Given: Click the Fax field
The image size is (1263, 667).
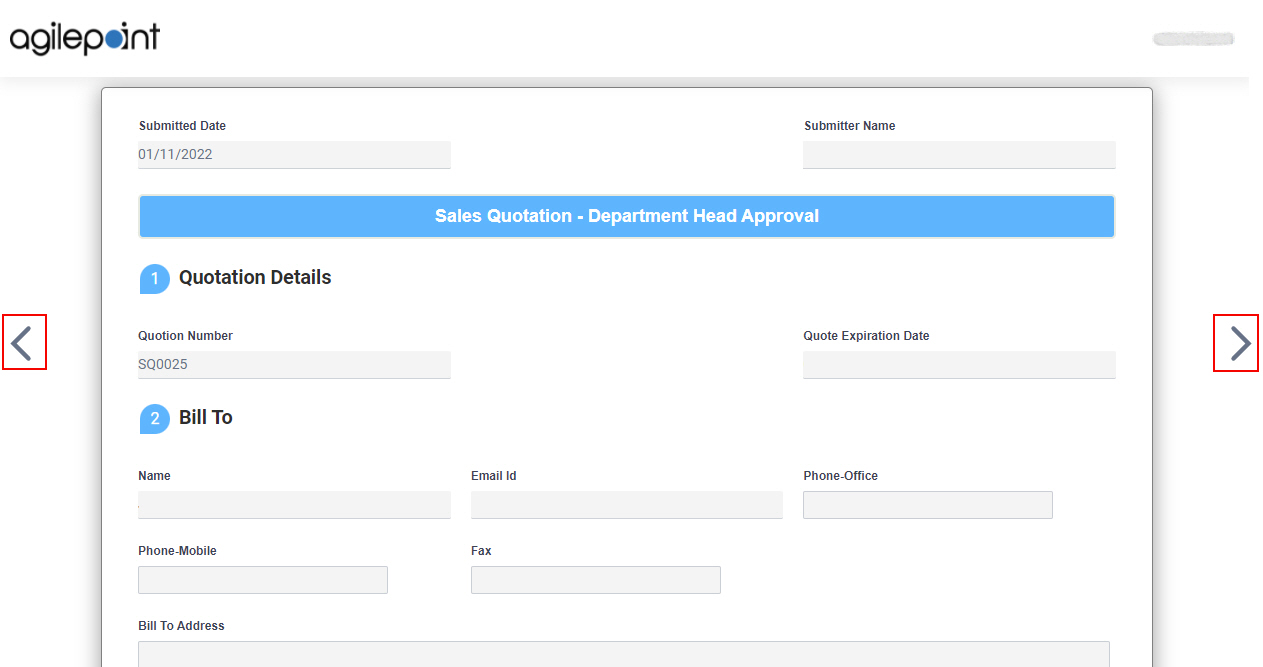Looking at the screenshot, I should pyautogui.click(x=596, y=580).
